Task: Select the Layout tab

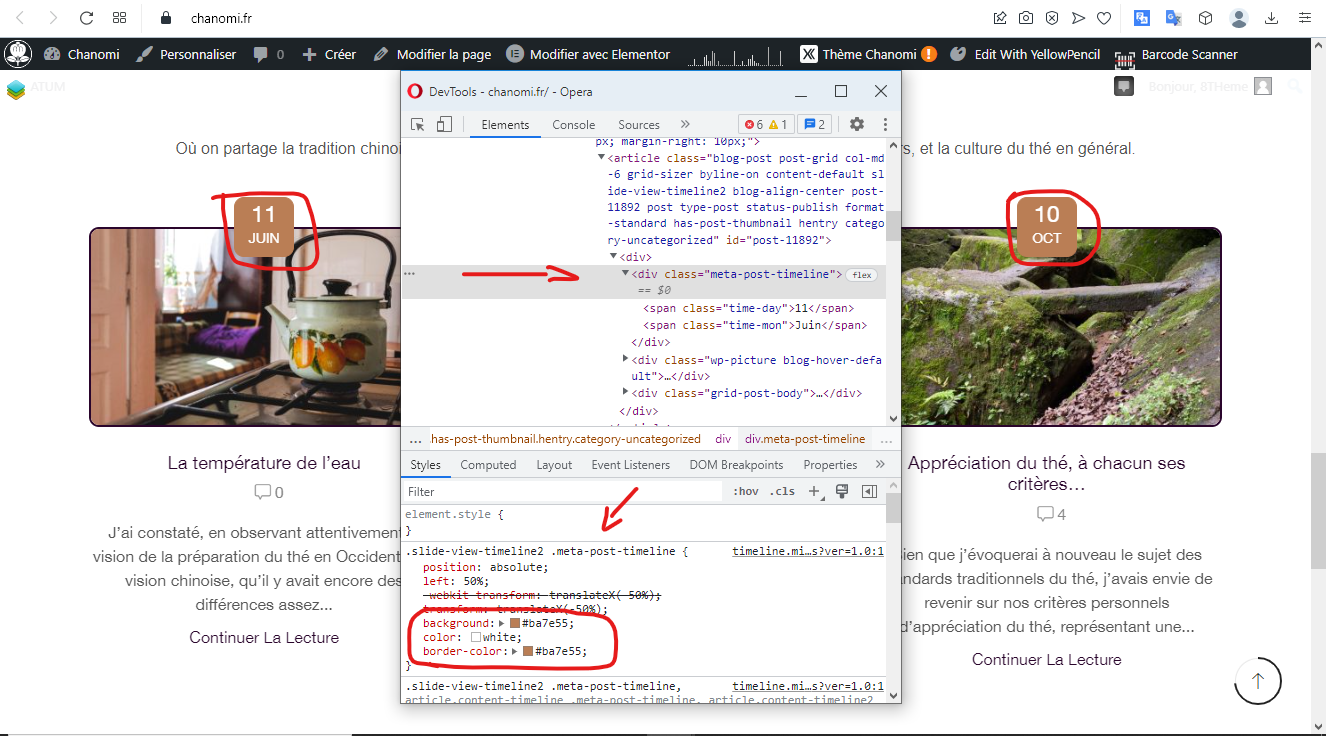Action: point(554,465)
